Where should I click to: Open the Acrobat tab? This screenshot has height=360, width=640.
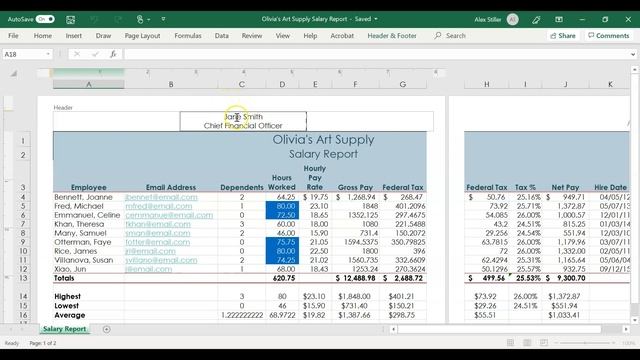point(342,36)
